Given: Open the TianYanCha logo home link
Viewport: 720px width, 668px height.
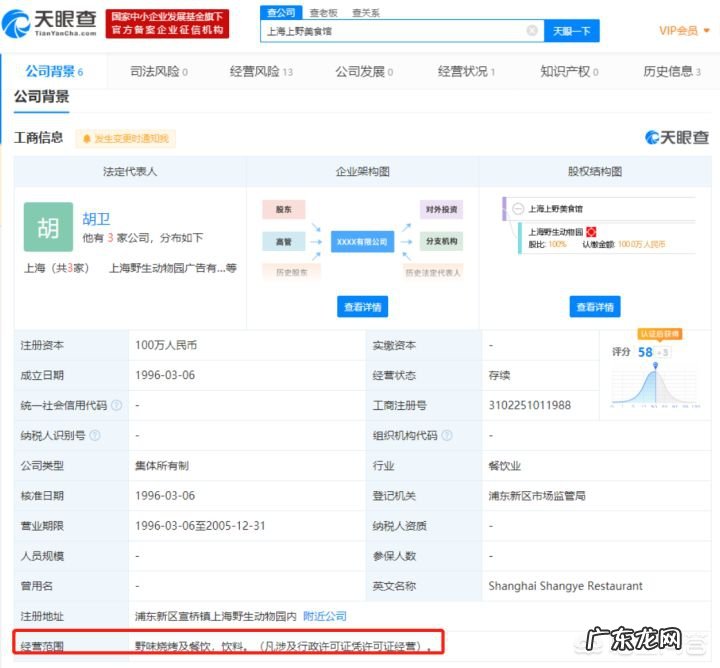Looking at the screenshot, I should [49, 23].
